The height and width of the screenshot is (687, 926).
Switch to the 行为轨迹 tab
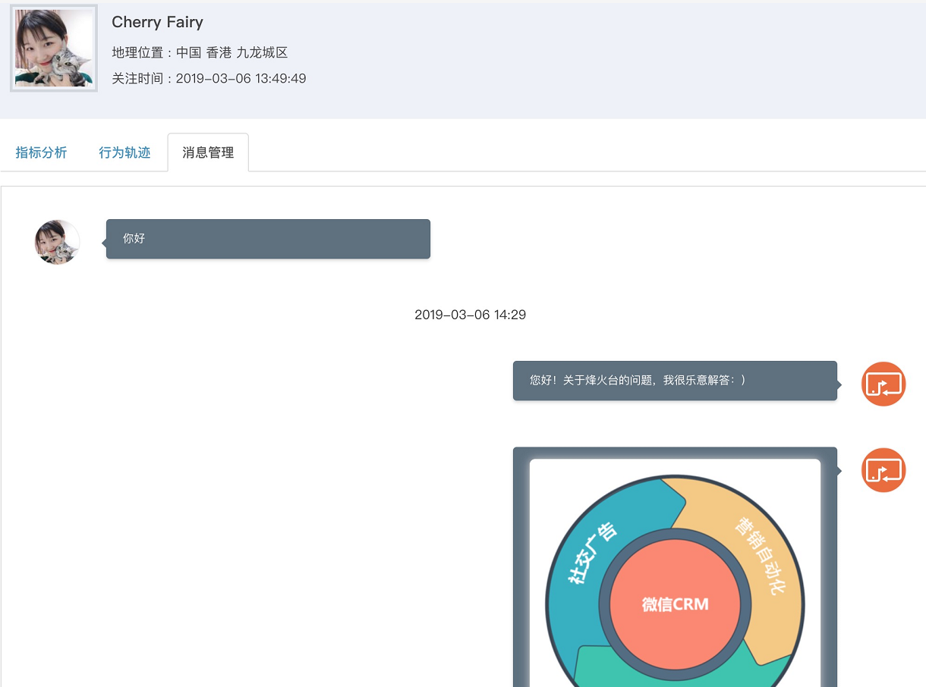(124, 152)
